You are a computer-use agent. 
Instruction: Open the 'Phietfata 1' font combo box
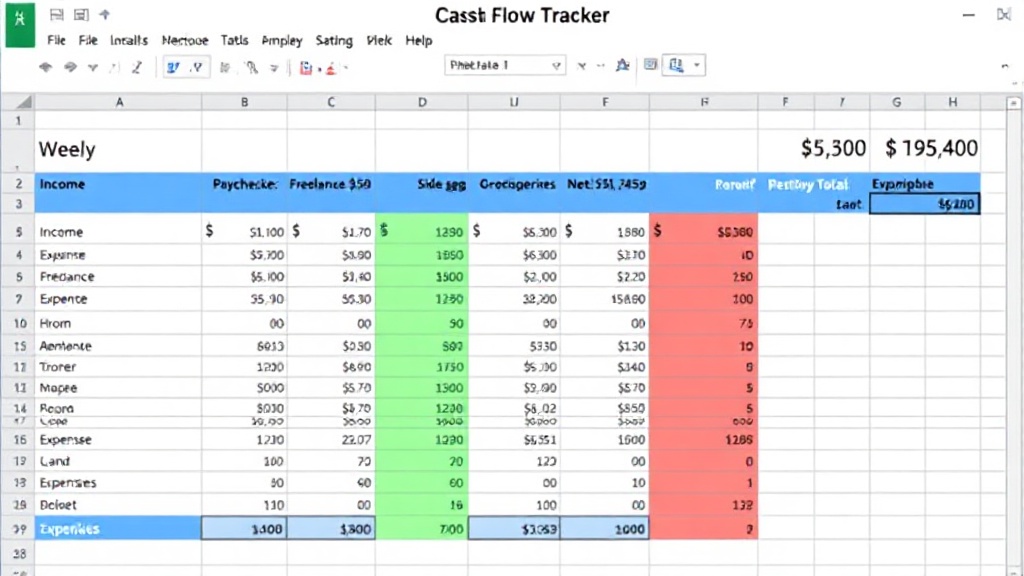tap(505, 65)
